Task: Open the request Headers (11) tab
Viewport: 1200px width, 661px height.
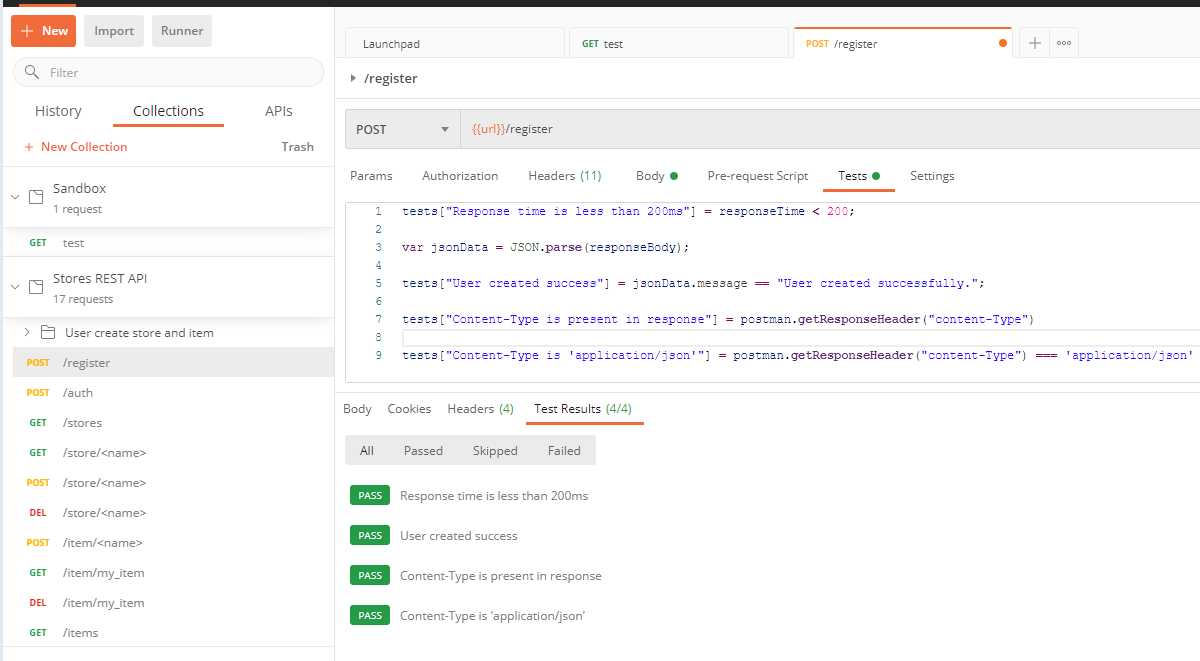Action: 565,176
